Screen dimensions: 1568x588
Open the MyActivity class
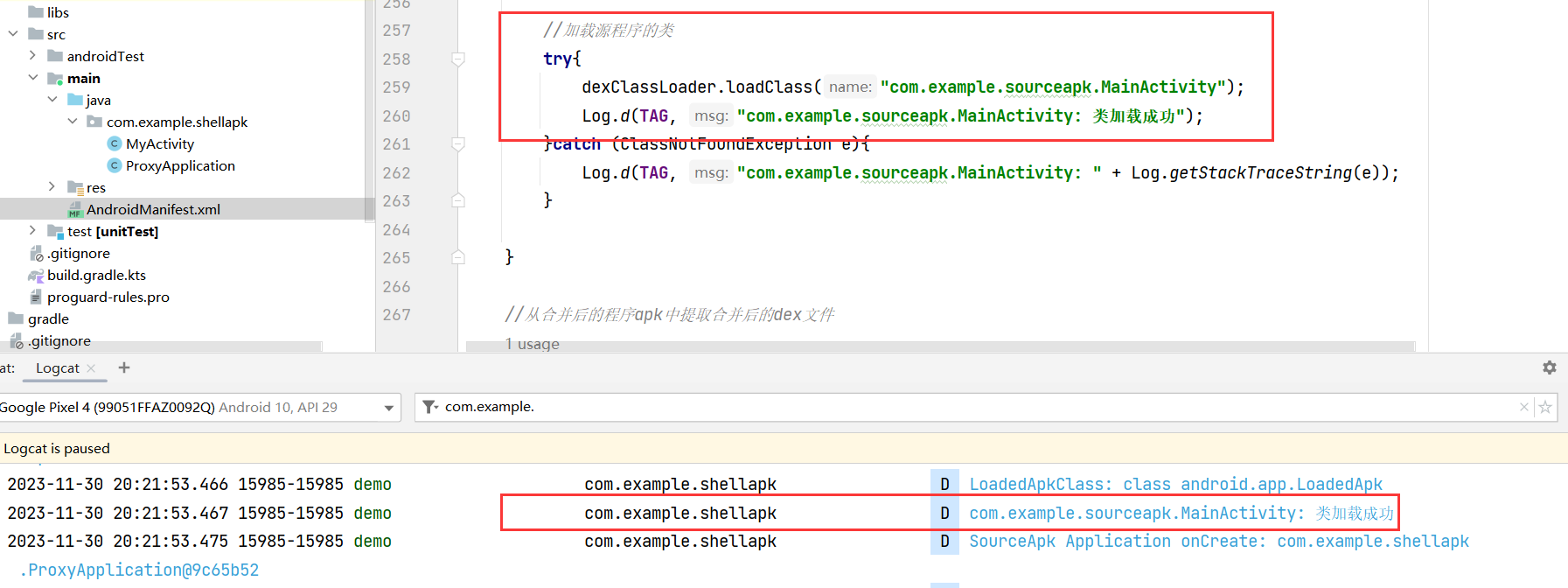click(160, 143)
